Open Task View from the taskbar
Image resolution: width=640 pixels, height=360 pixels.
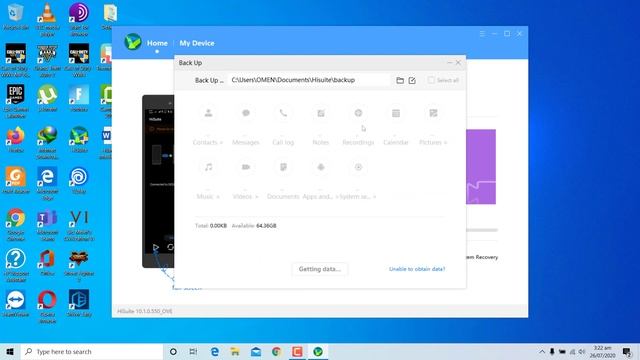pyautogui.click(x=193, y=351)
